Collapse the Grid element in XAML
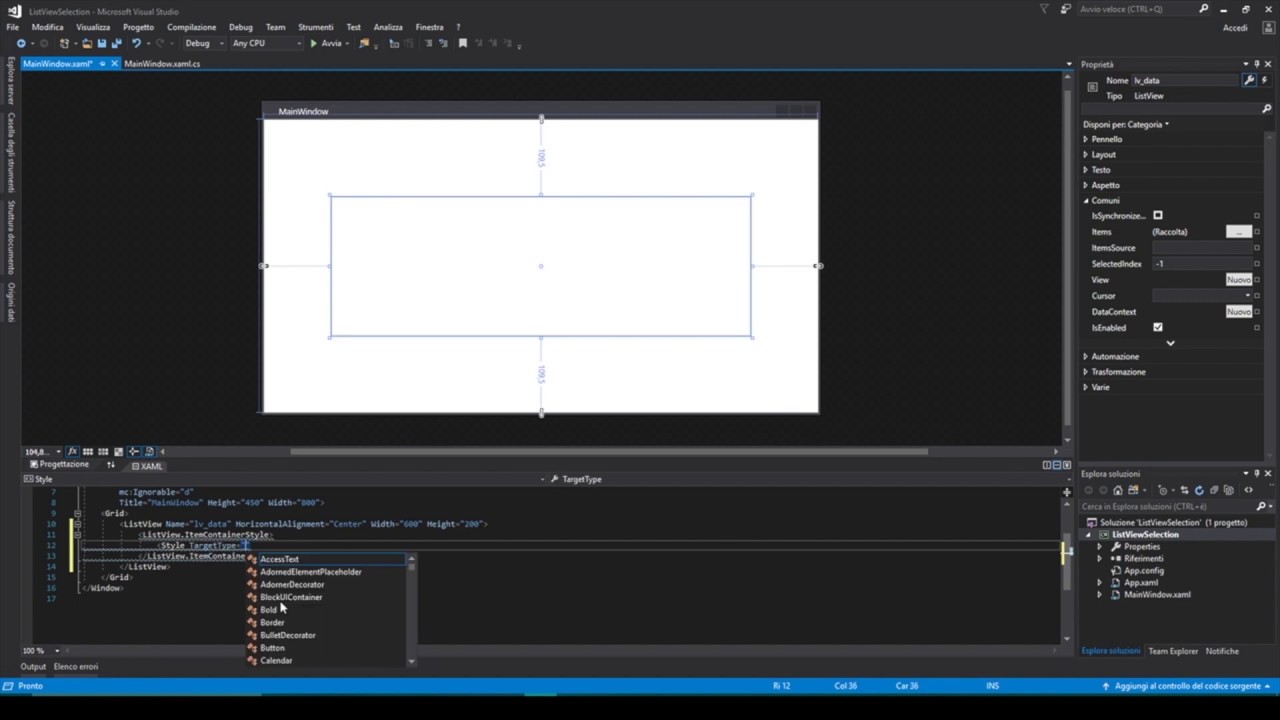Viewport: 1280px width, 720px height. pyautogui.click(x=77, y=513)
